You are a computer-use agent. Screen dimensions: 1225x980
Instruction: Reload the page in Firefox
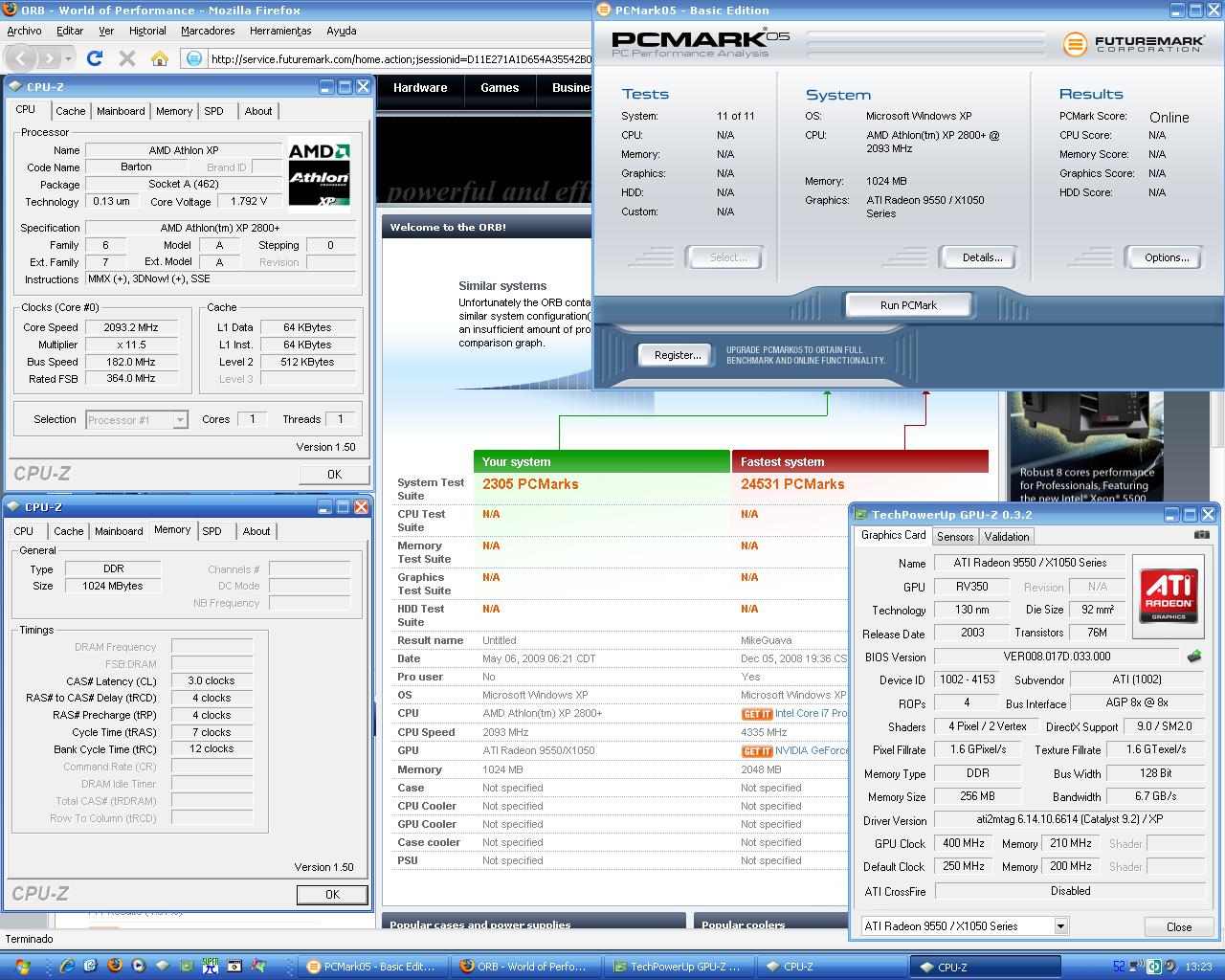pos(94,58)
